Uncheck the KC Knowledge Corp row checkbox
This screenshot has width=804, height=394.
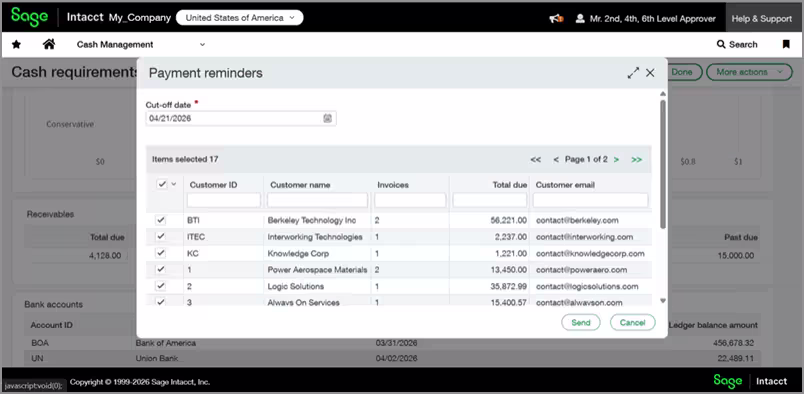click(160, 253)
